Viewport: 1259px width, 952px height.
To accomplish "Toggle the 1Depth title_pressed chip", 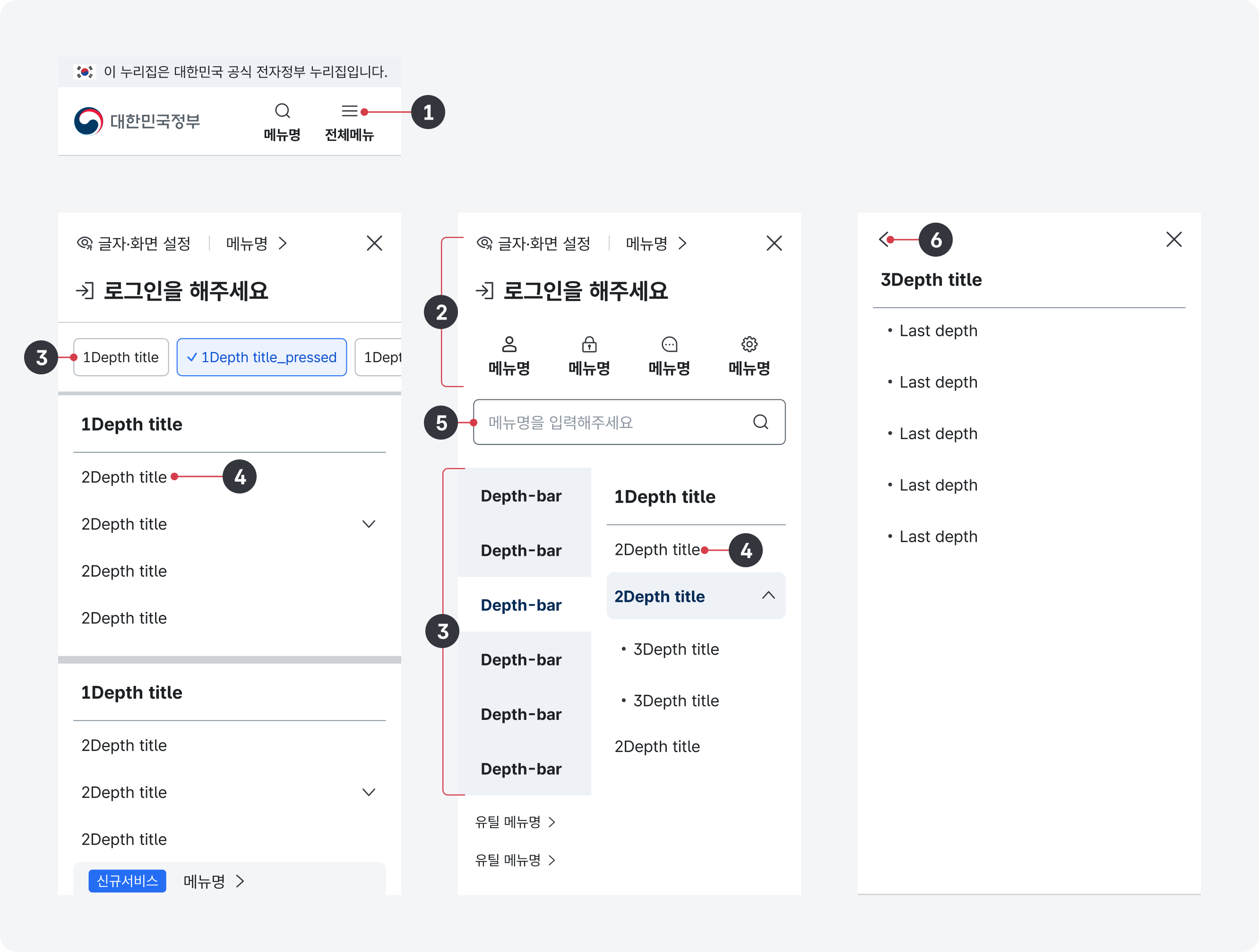I will point(262,357).
